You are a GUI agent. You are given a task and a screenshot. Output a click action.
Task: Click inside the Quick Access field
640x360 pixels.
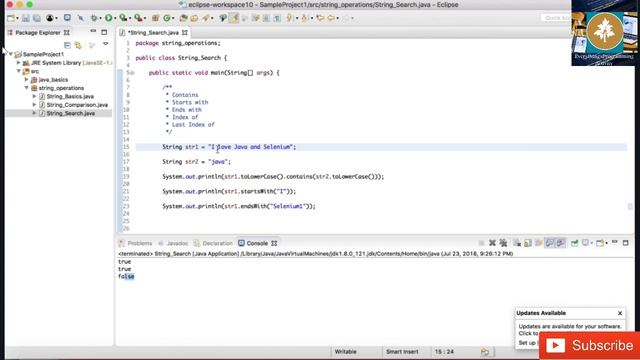tap(556, 18)
